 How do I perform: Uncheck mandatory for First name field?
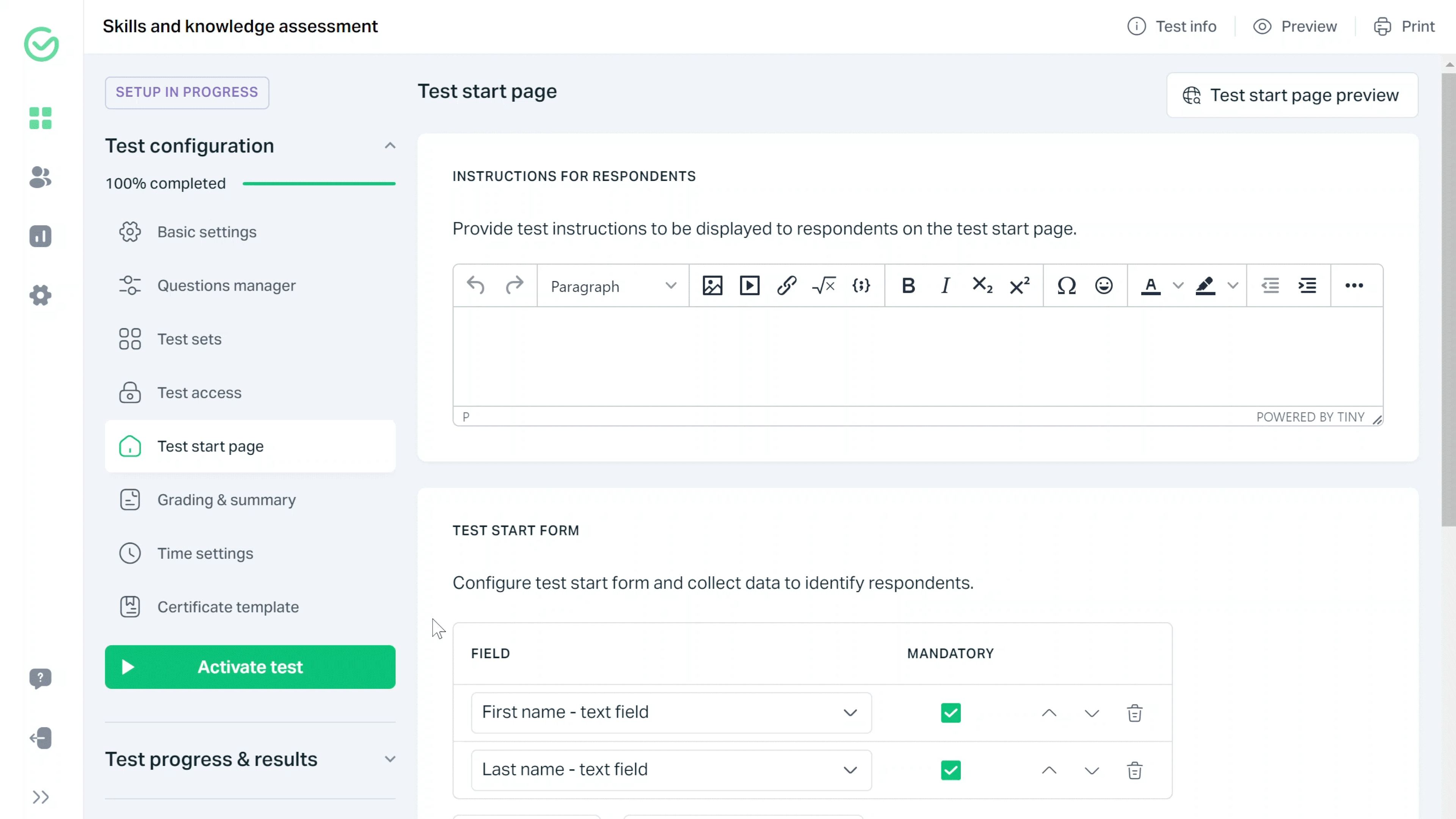pyautogui.click(x=951, y=713)
